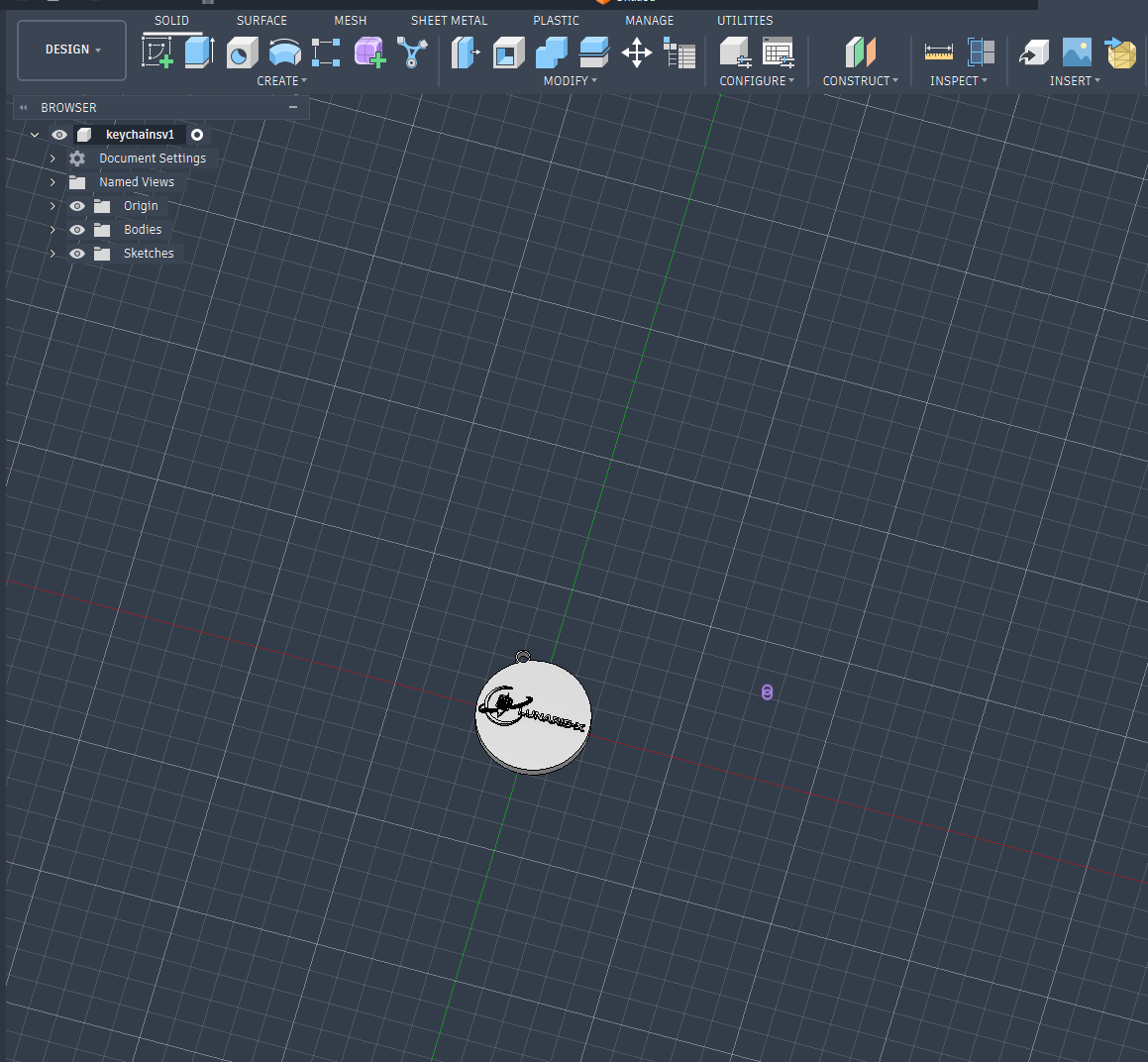Image resolution: width=1148 pixels, height=1062 pixels.
Task: Click the keychainsv1 document name
Action: coord(140,135)
